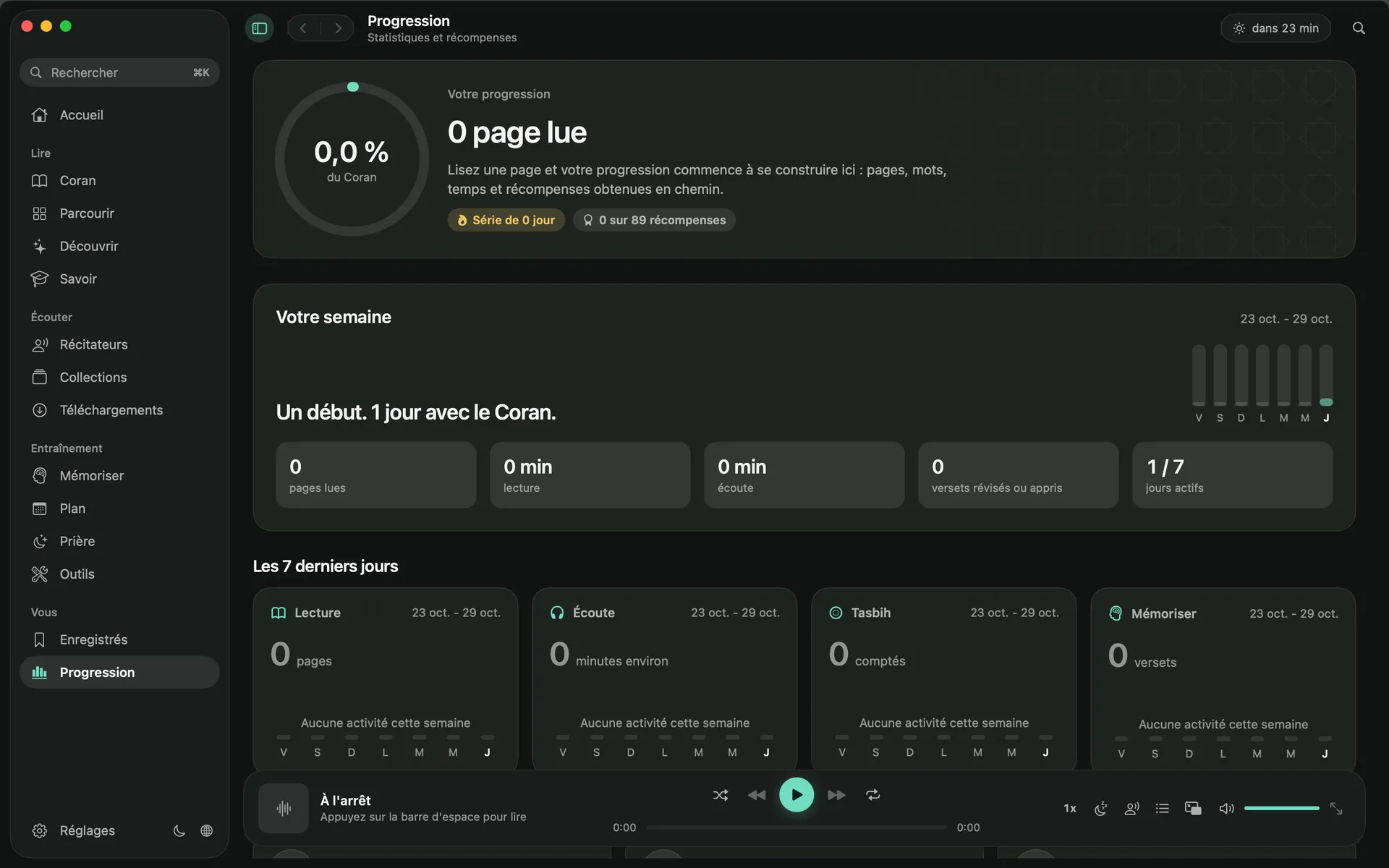Open Téléchargements page
The image size is (1389, 868).
point(119,410)
